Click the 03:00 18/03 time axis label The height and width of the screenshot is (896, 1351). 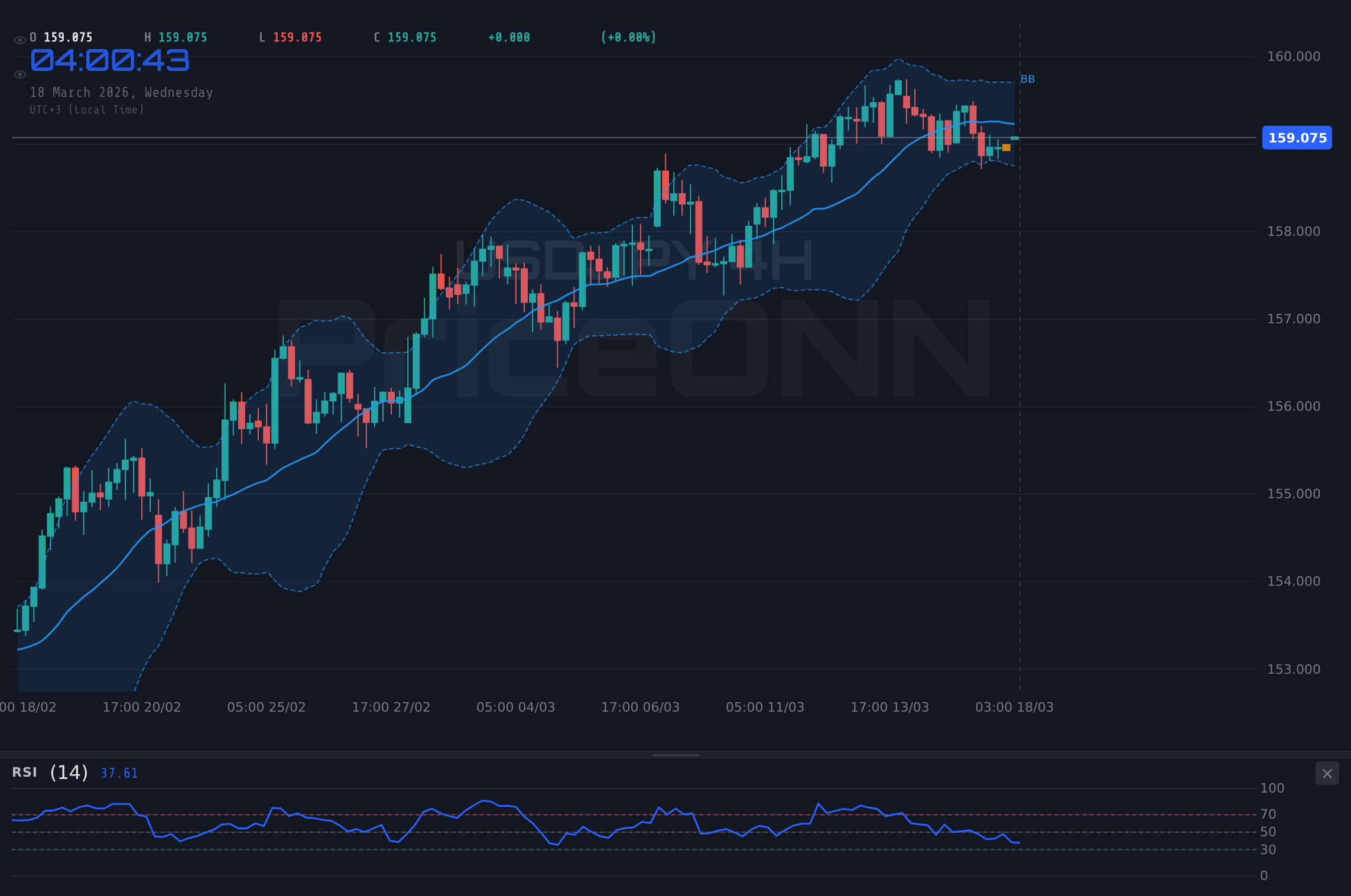(x=1015, y=707)
